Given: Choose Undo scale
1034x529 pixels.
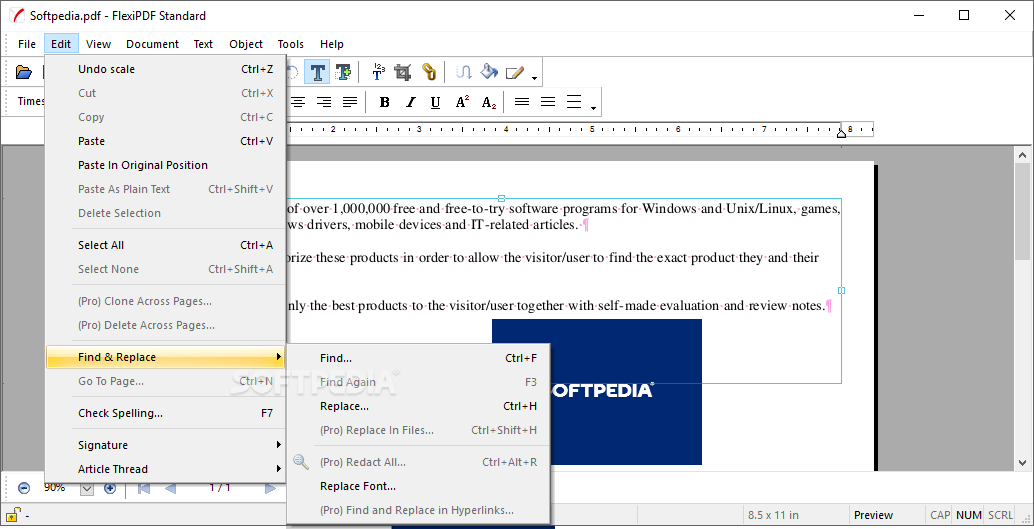Looking at the screenshot, I should coord(166,69).
